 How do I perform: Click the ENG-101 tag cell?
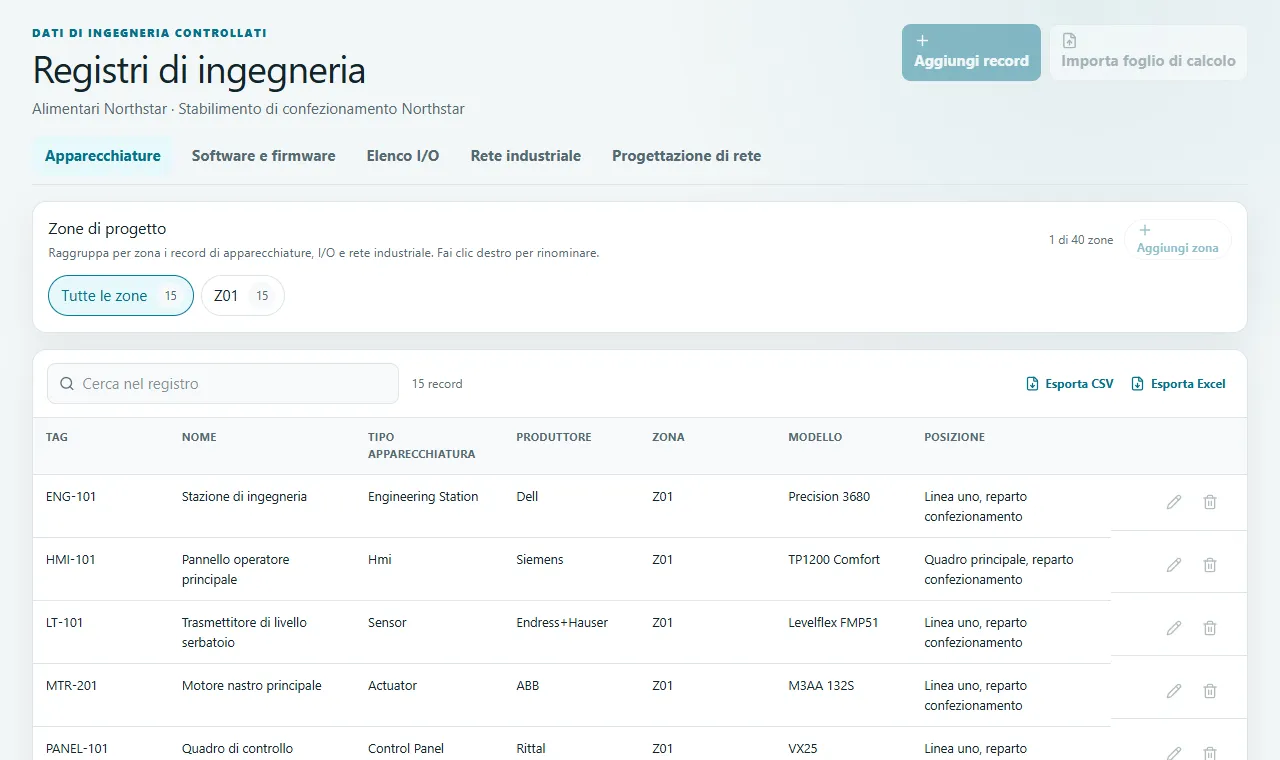(x=71, y=497)
